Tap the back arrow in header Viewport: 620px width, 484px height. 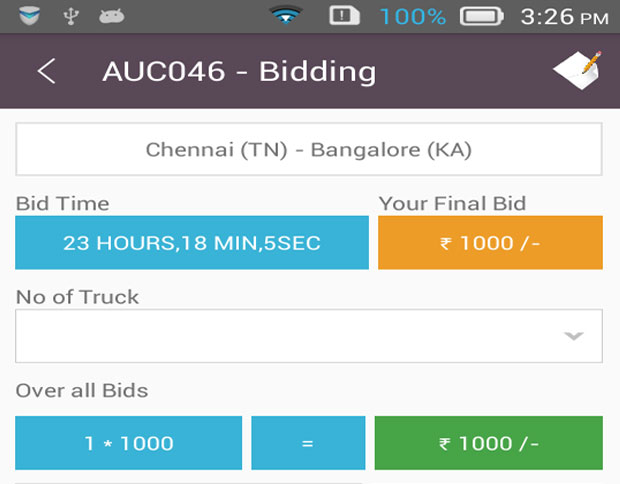(x=46, y=72)
